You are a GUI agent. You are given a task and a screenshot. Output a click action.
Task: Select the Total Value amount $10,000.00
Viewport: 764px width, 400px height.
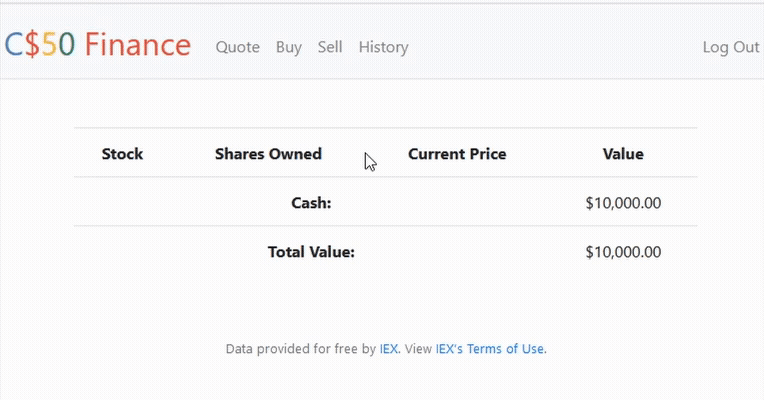623,252
